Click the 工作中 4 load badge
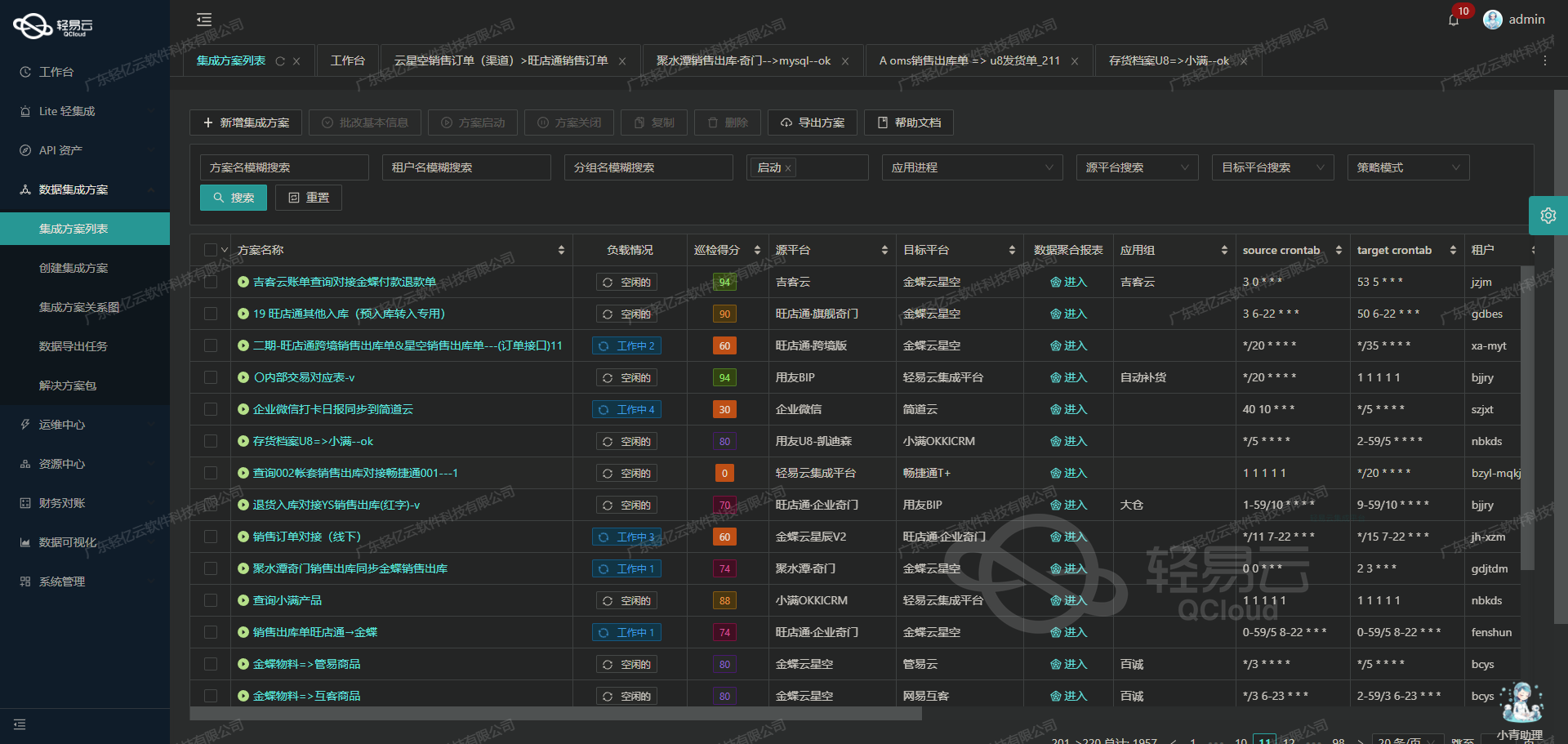This screenshot has height=744, width=1568. (626, 409)
